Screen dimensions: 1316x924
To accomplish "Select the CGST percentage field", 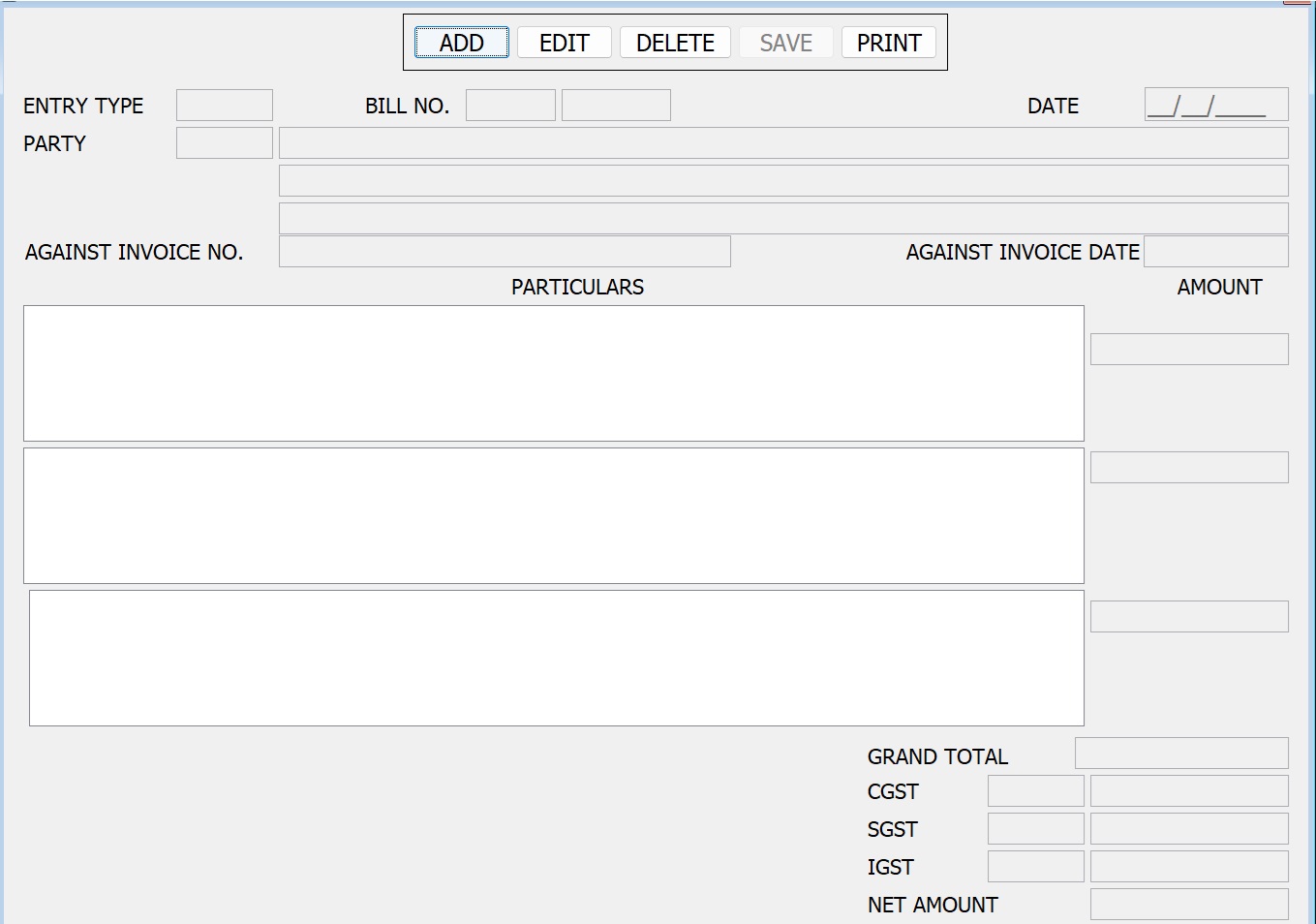I will click(1035, 791).
